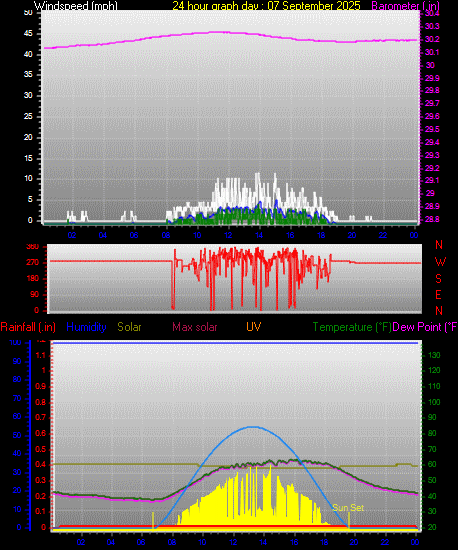Click the Solar legend label
Viewport: 458px width, 550px height.
click(x=129, y=327)
